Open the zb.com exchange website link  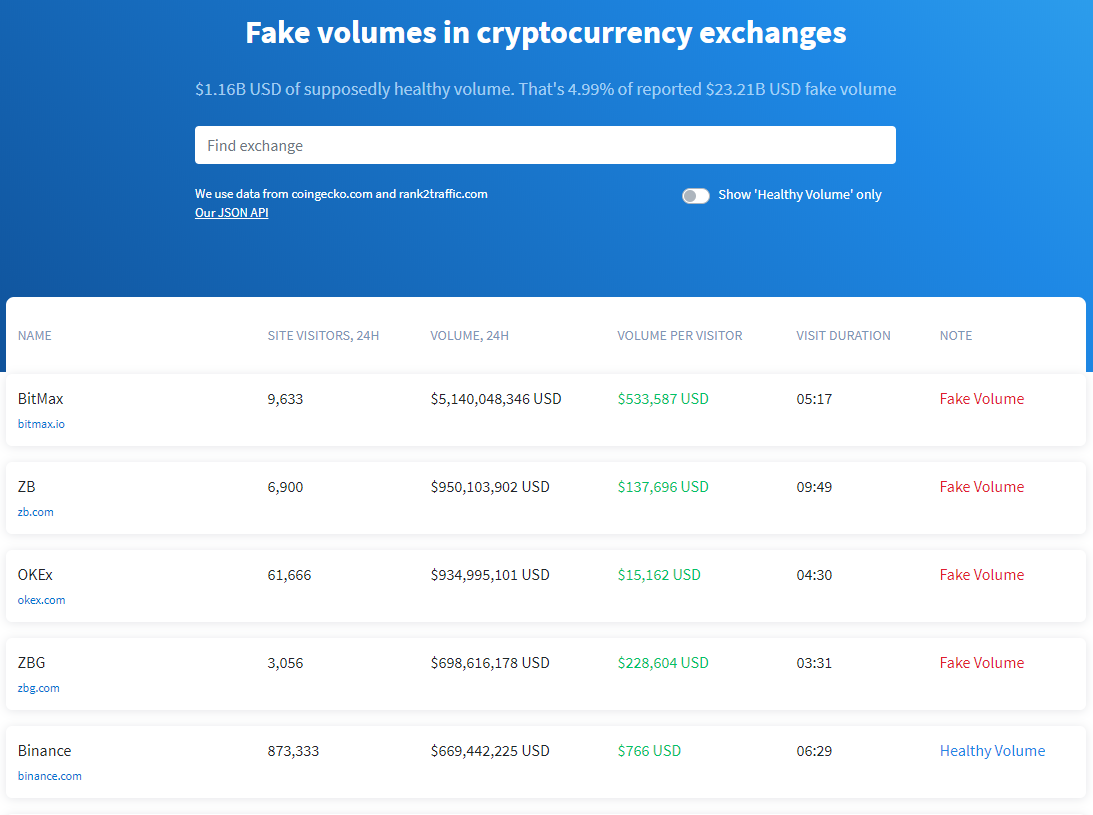36,511
